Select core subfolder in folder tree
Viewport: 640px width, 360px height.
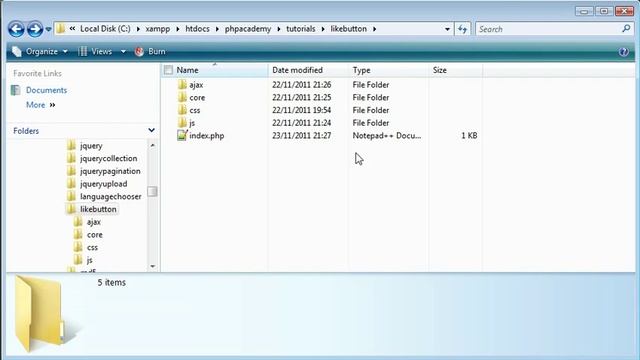point(95,235)
